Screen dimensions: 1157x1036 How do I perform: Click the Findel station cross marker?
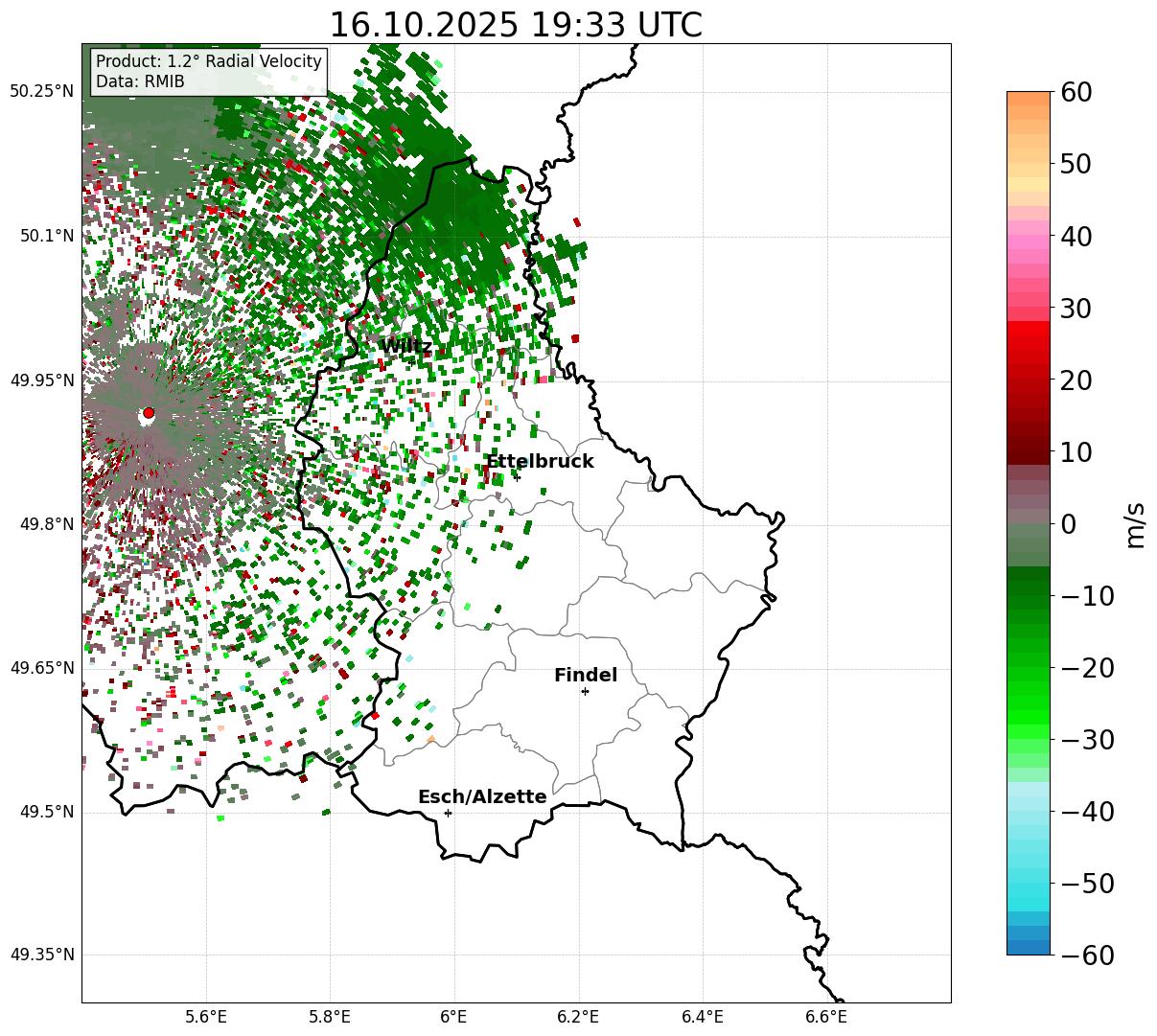tap(585, 691)
